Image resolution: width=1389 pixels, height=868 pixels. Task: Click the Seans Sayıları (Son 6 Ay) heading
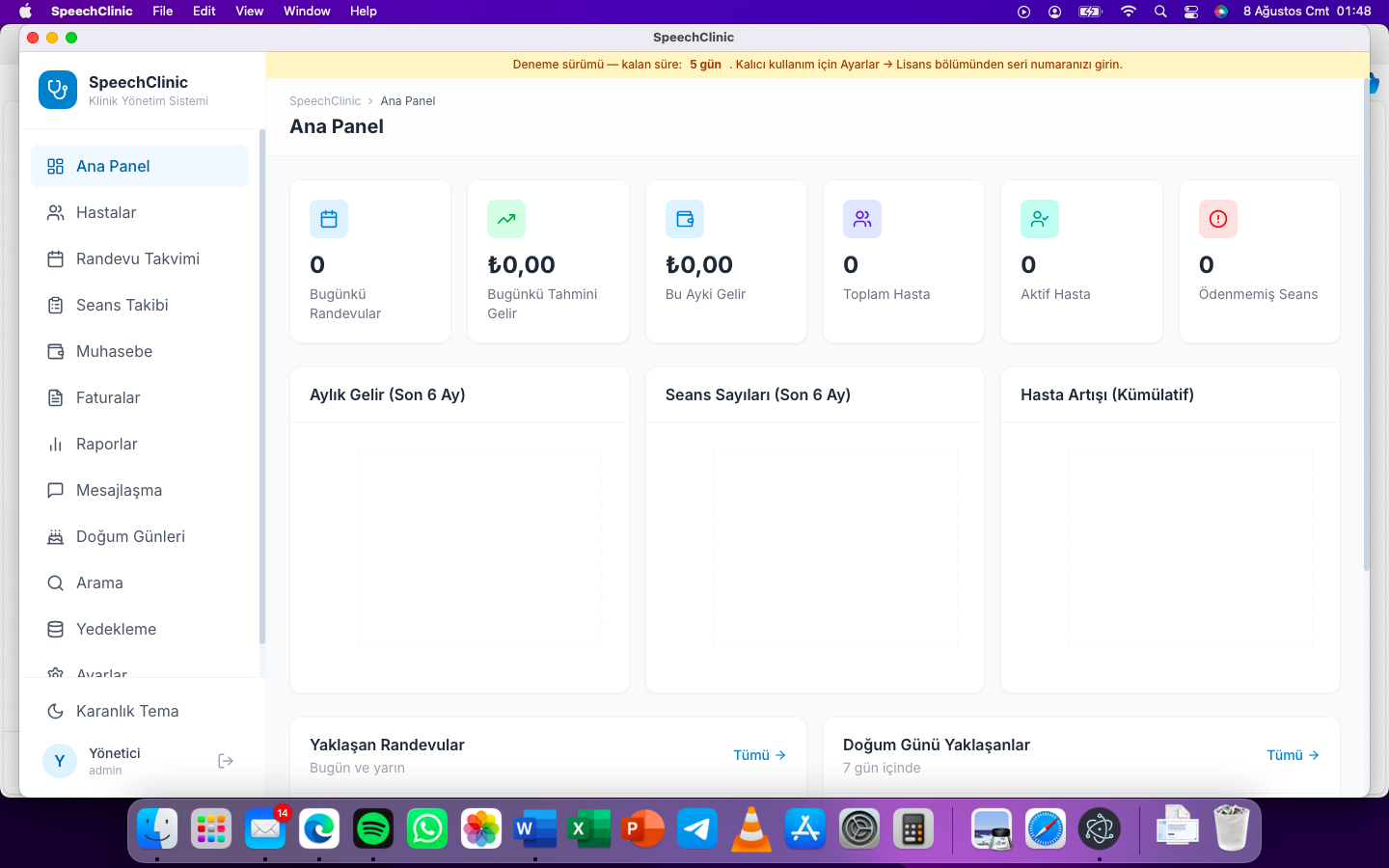758,394
